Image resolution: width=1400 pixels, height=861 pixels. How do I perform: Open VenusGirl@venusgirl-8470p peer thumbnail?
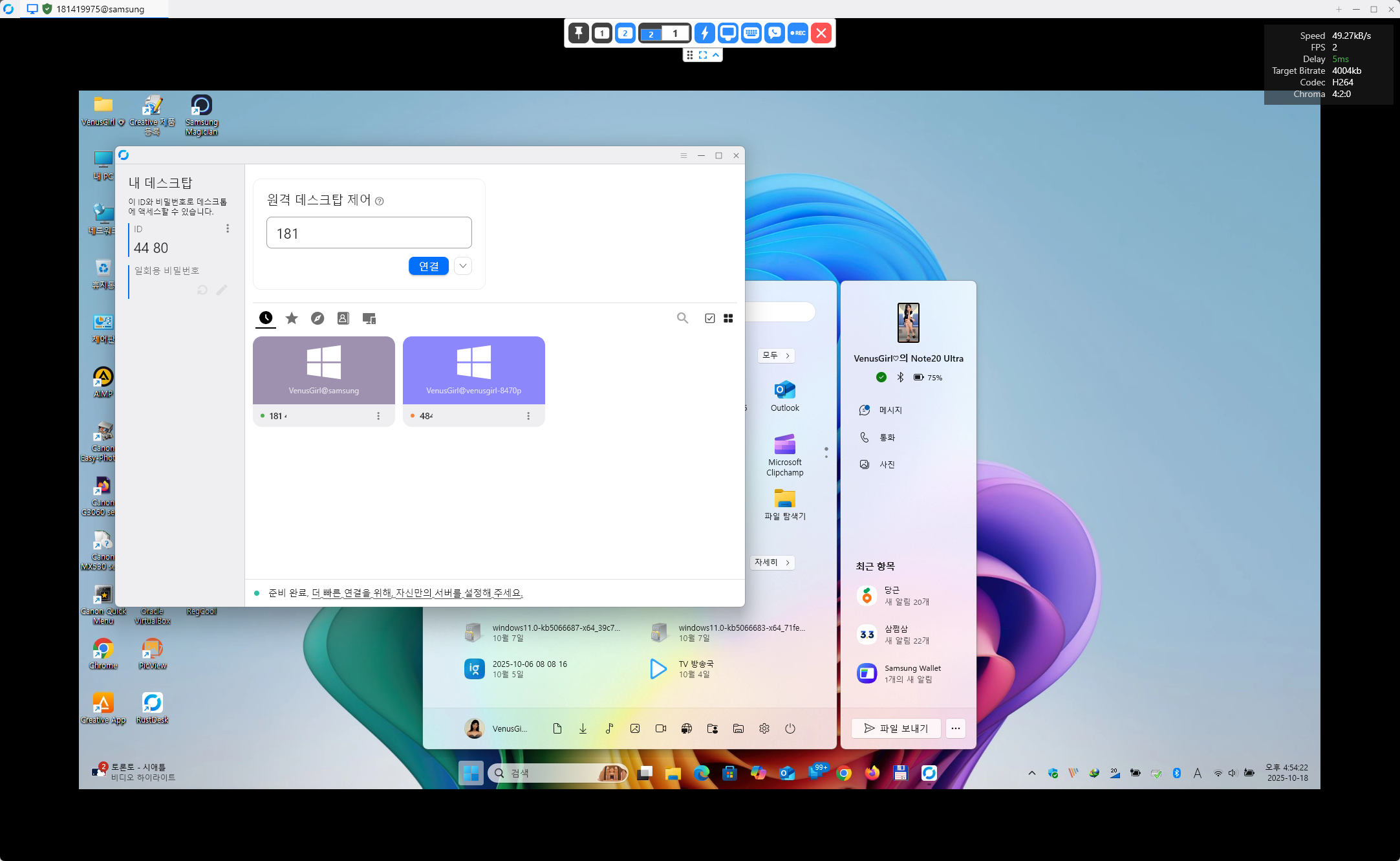(x=473, y=369)
